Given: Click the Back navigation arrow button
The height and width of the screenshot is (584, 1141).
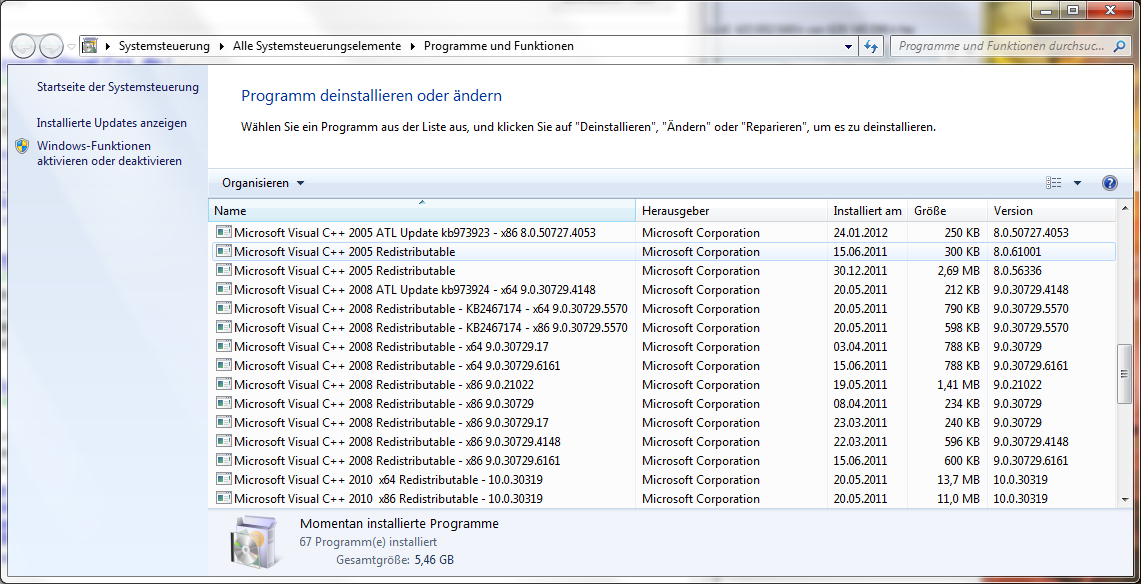Looking at the screenshot, I should click(x=23, y=47).
